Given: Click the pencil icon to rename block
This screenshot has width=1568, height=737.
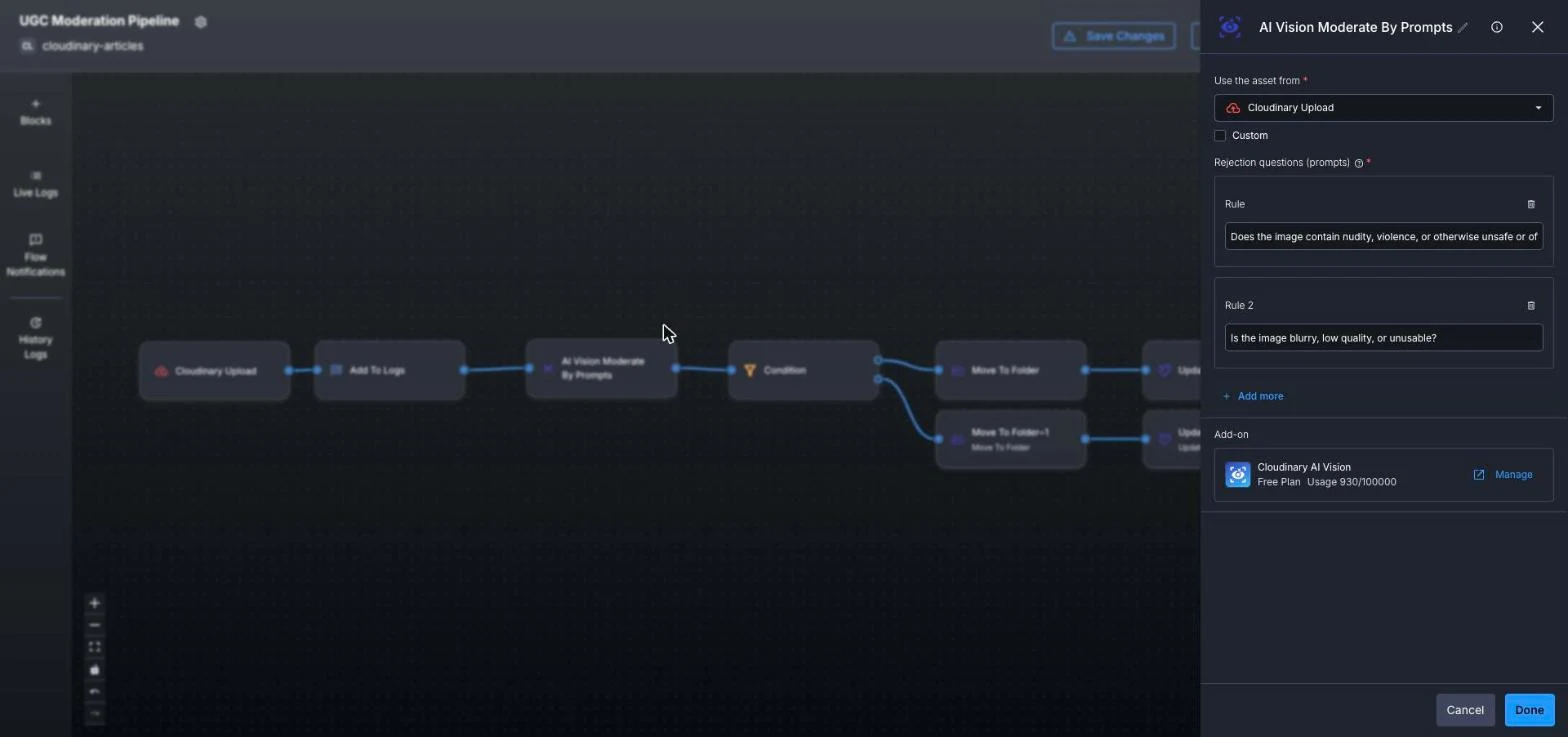Looking at the screenshot, I should 1463,28.
